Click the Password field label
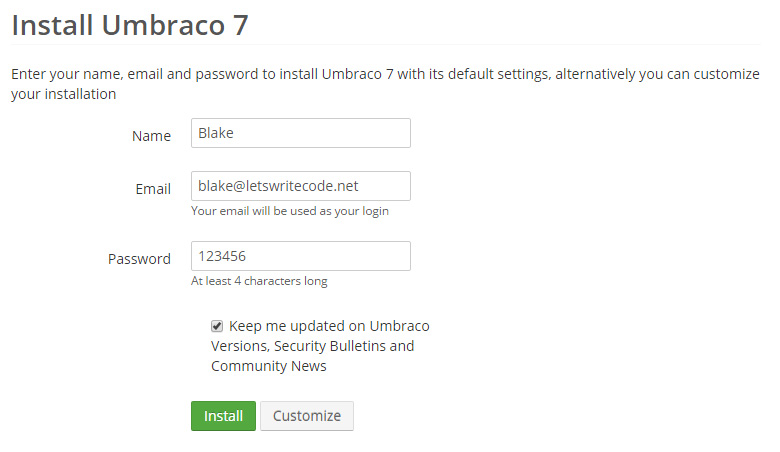The width and height of the screenshot is (780, 452). click(139, 259)
